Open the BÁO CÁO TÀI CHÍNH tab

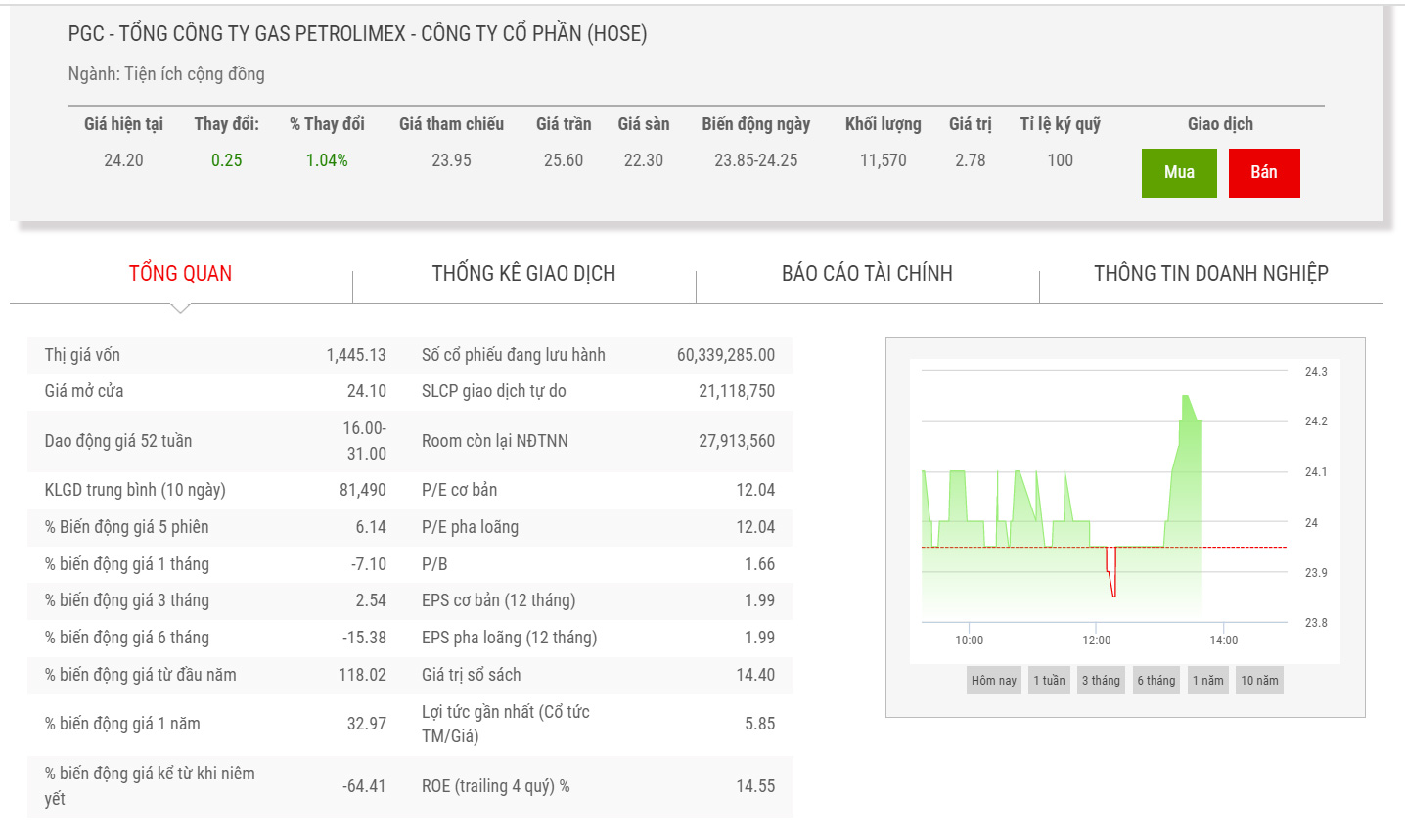[867, 274]
